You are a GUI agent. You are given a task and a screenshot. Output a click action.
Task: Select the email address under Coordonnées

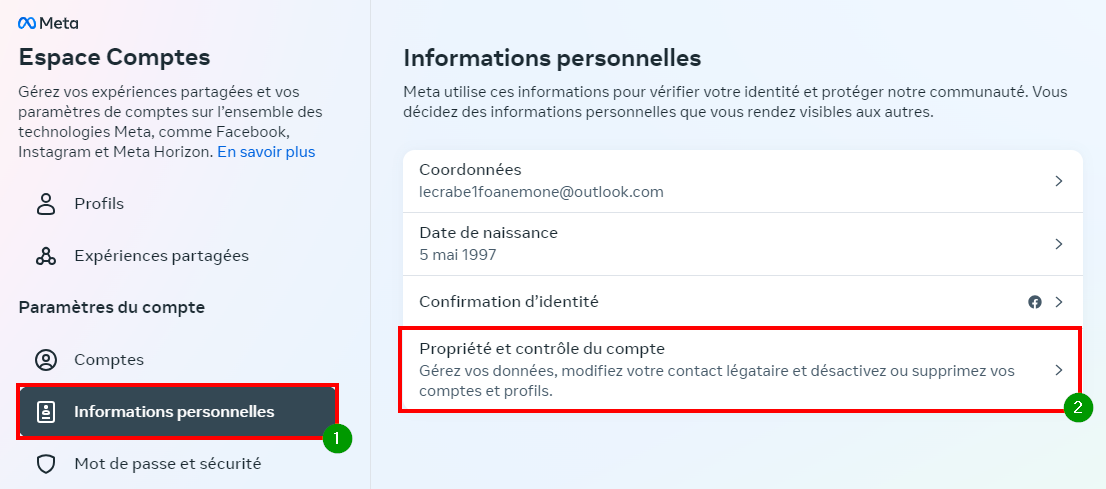coord(541,191)
